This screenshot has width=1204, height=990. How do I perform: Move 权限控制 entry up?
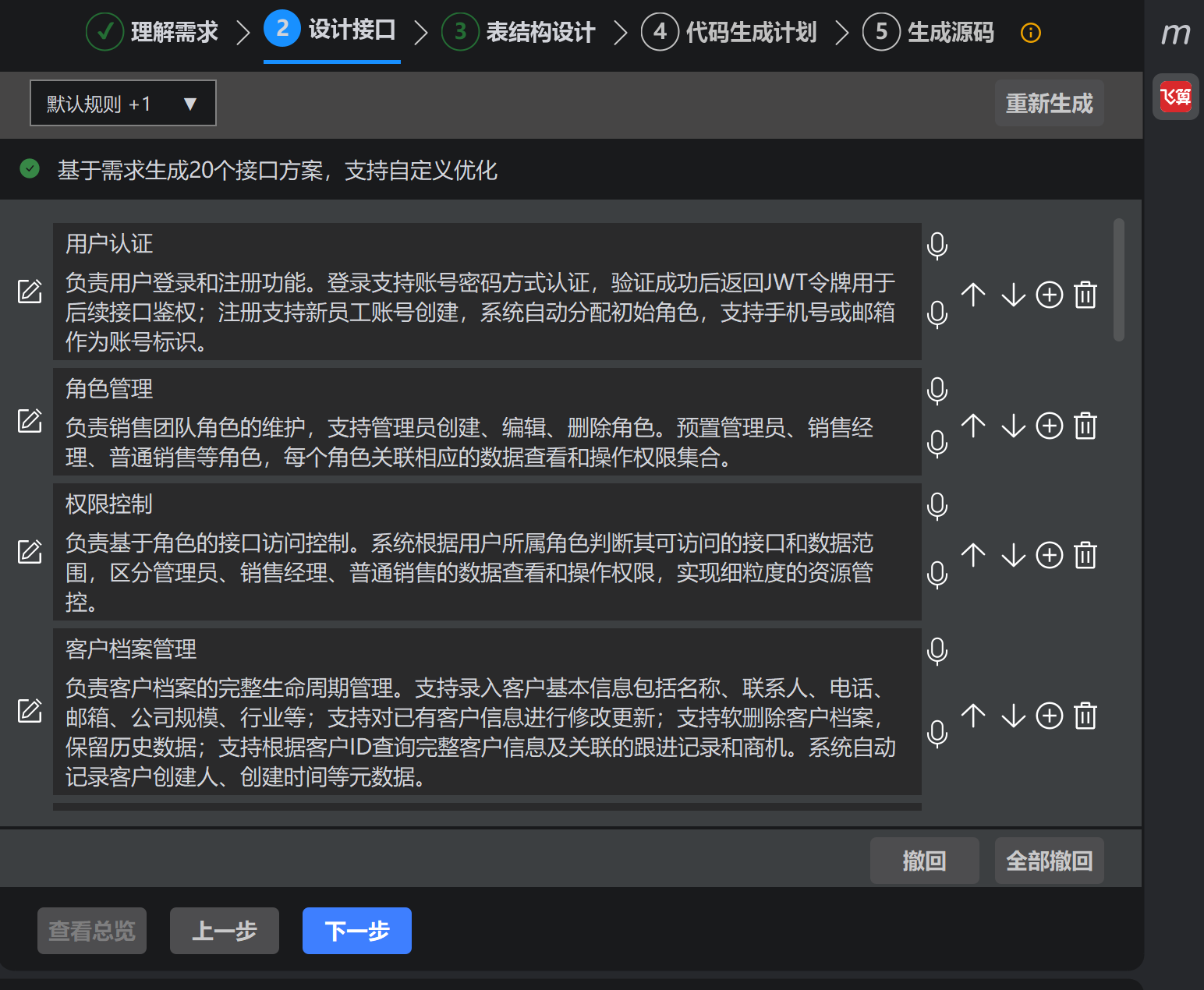click(973, 555)
